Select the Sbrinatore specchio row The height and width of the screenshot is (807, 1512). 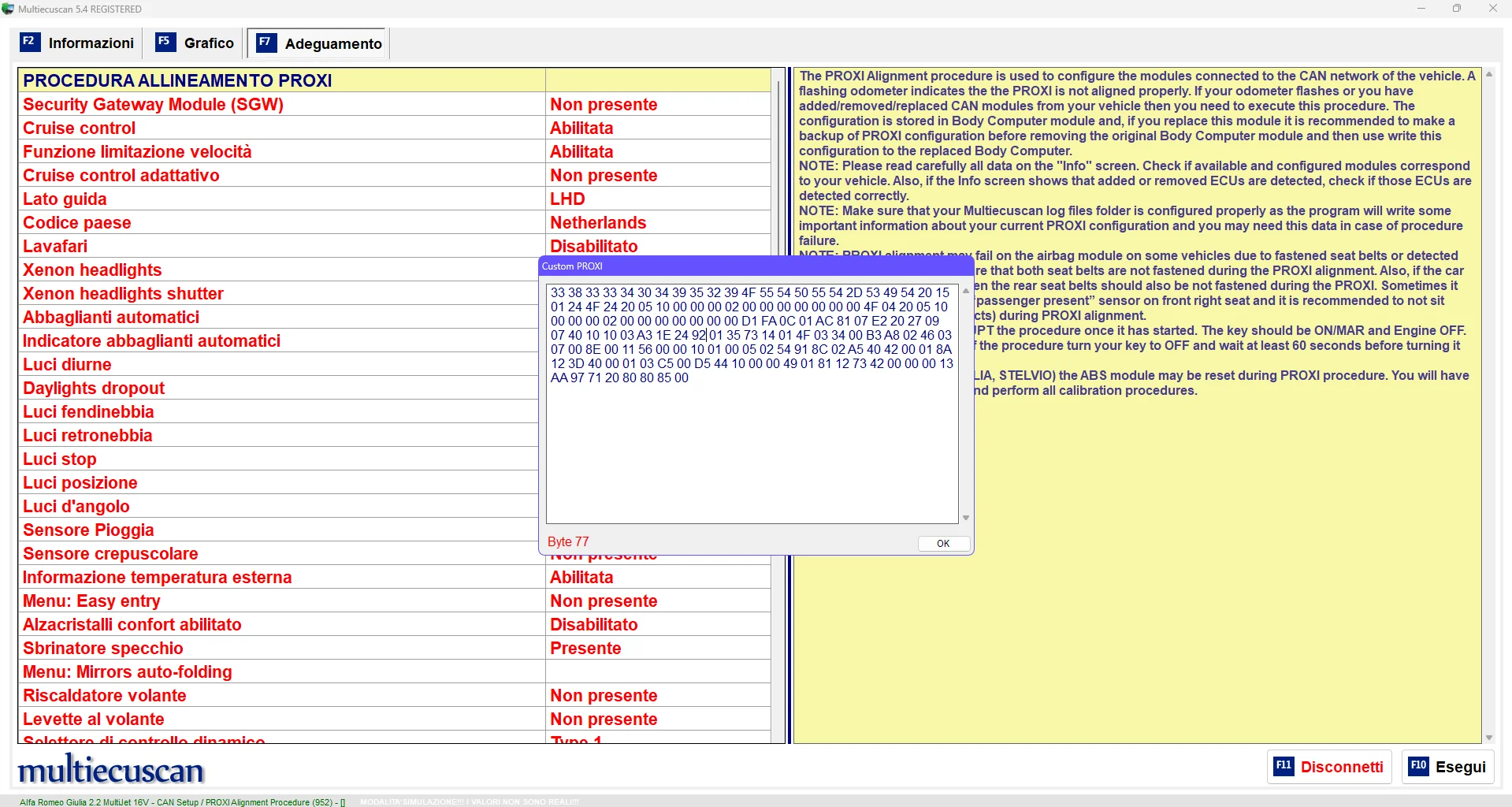394,648
